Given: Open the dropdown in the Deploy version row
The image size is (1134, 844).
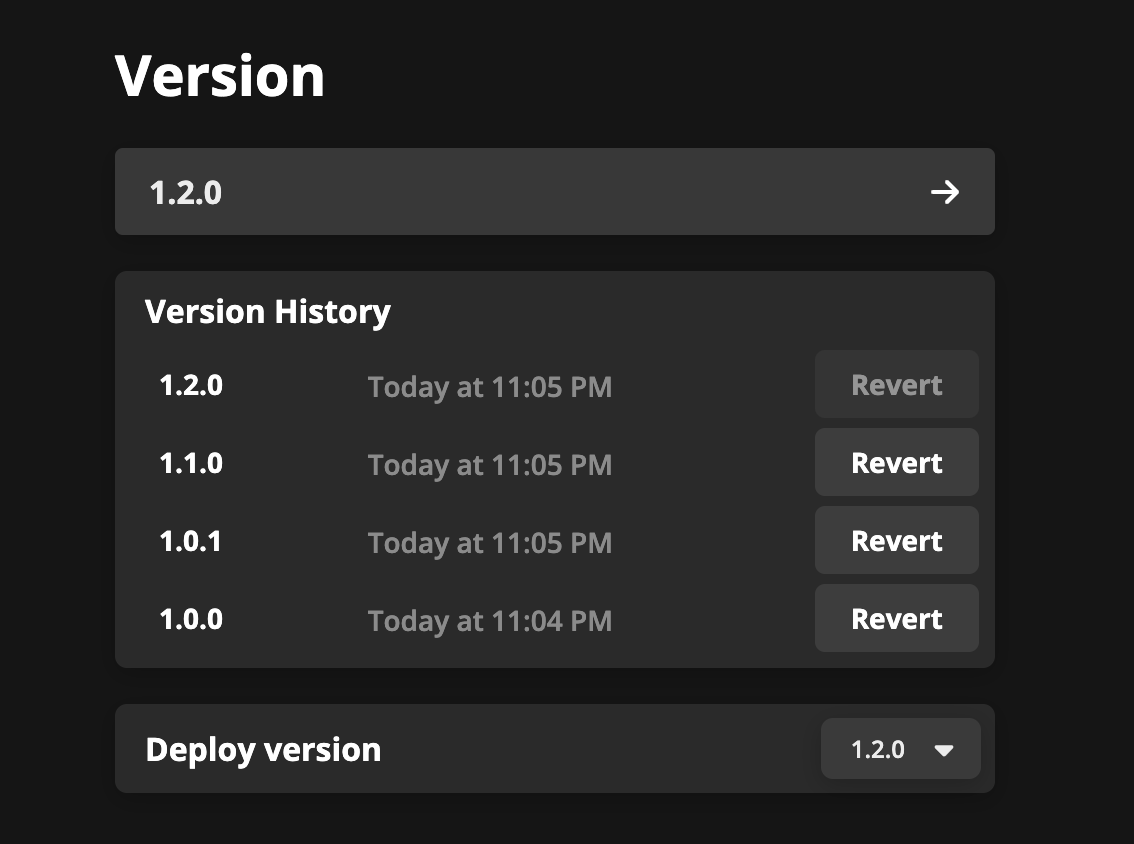Looking at the screenshot, I should click(900, 748).
